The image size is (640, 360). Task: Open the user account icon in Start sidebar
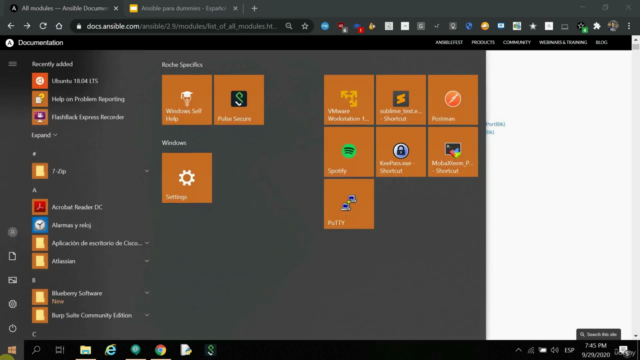point(13,232)
